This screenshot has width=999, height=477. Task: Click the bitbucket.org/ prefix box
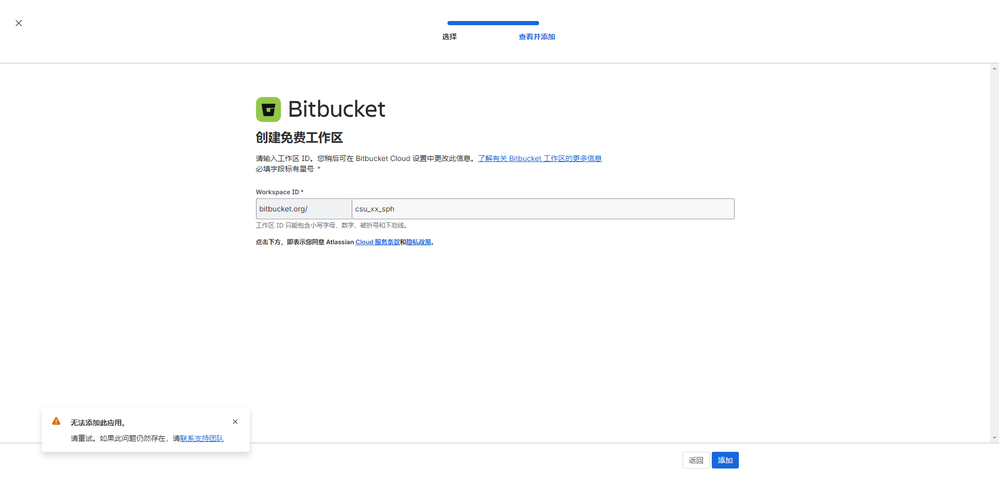[x=303, y=209]
